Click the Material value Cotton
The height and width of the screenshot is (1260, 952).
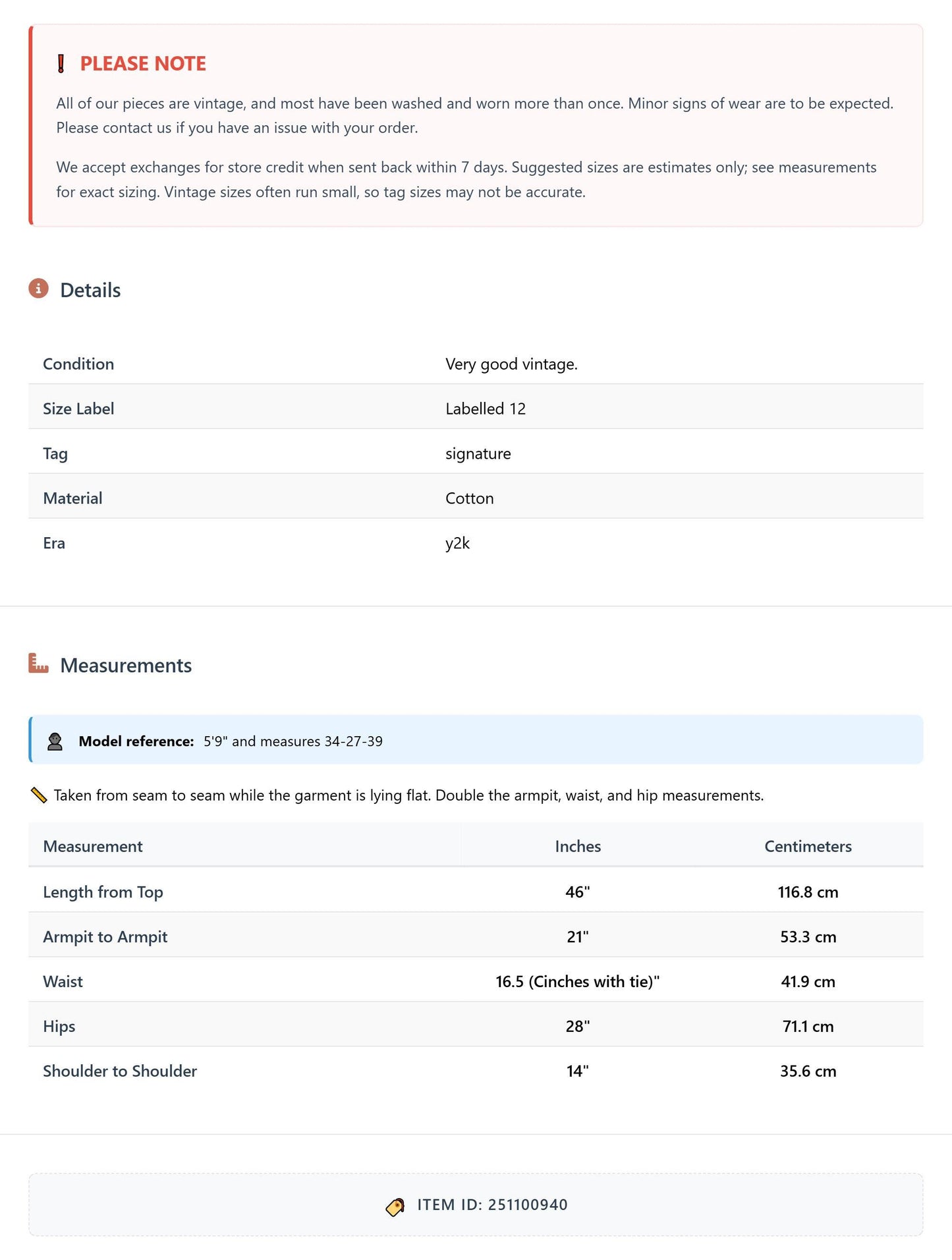click(x=470, y=498)
